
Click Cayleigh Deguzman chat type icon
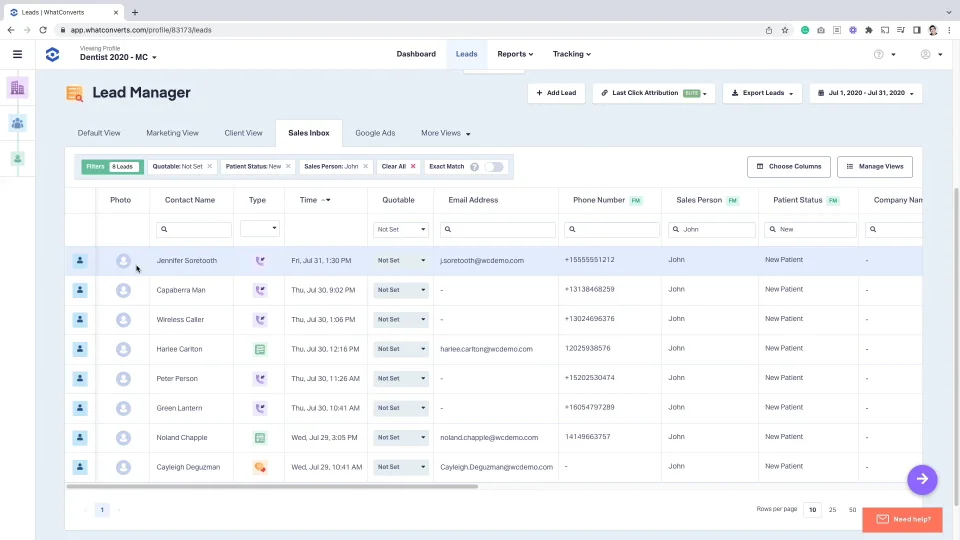pos(260,467)
